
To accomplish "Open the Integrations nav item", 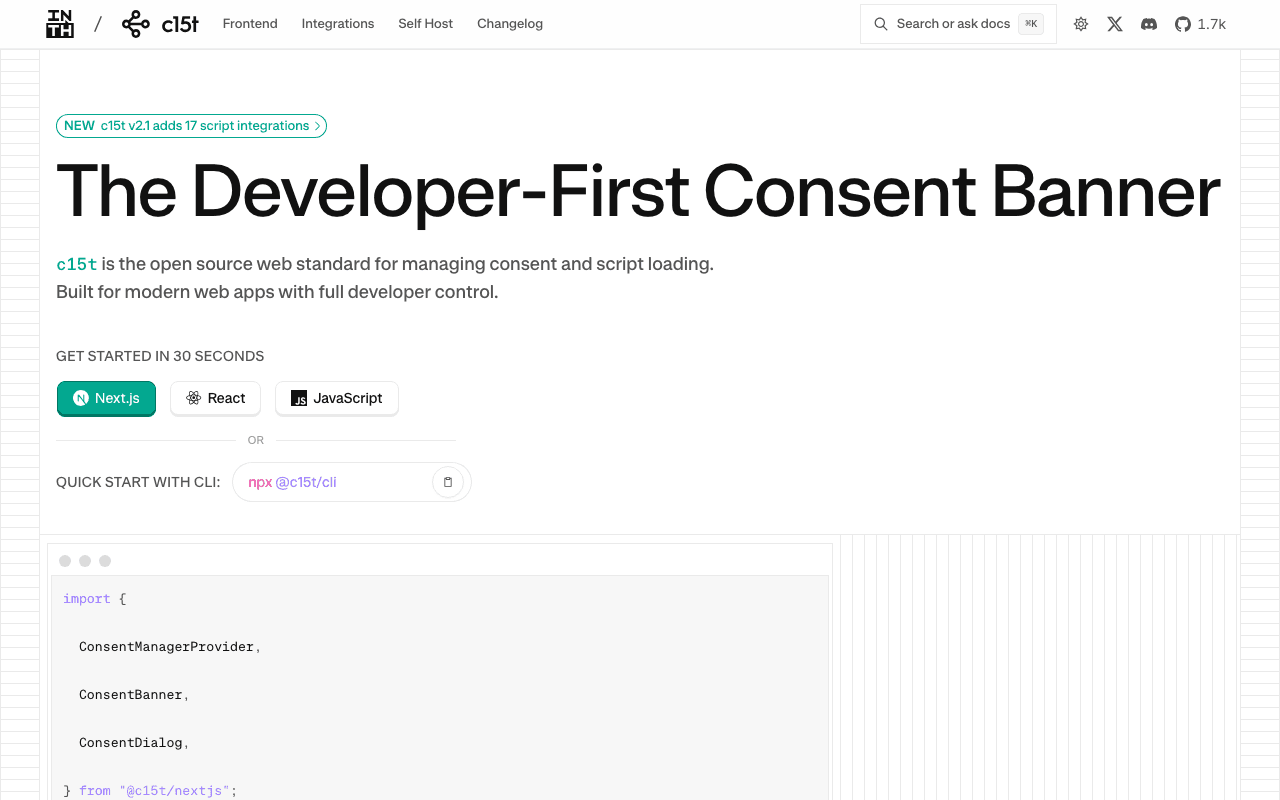I will click(338, 24).
